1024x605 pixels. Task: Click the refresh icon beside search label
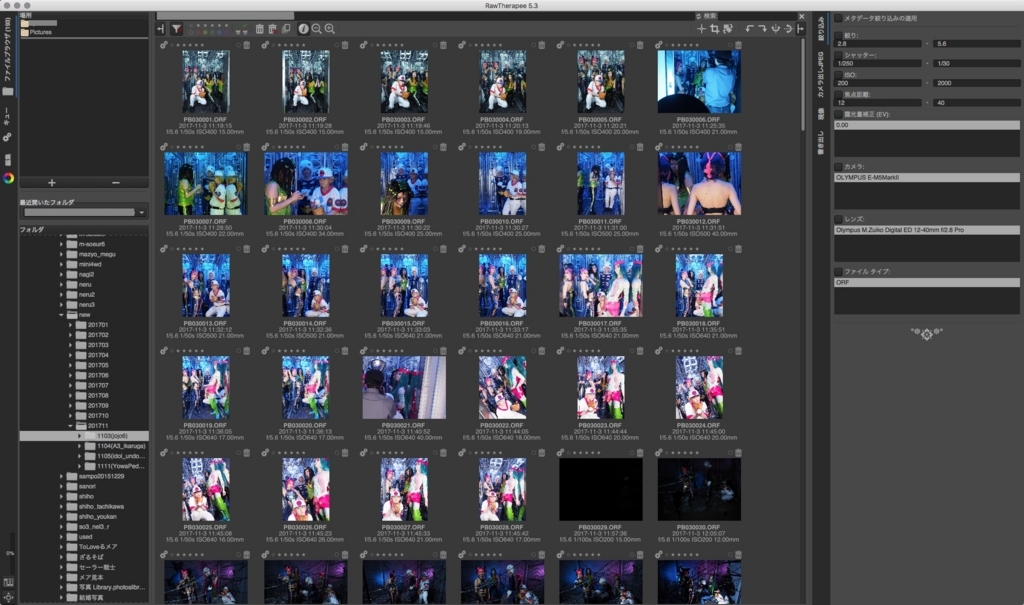(x=698, y=16)
